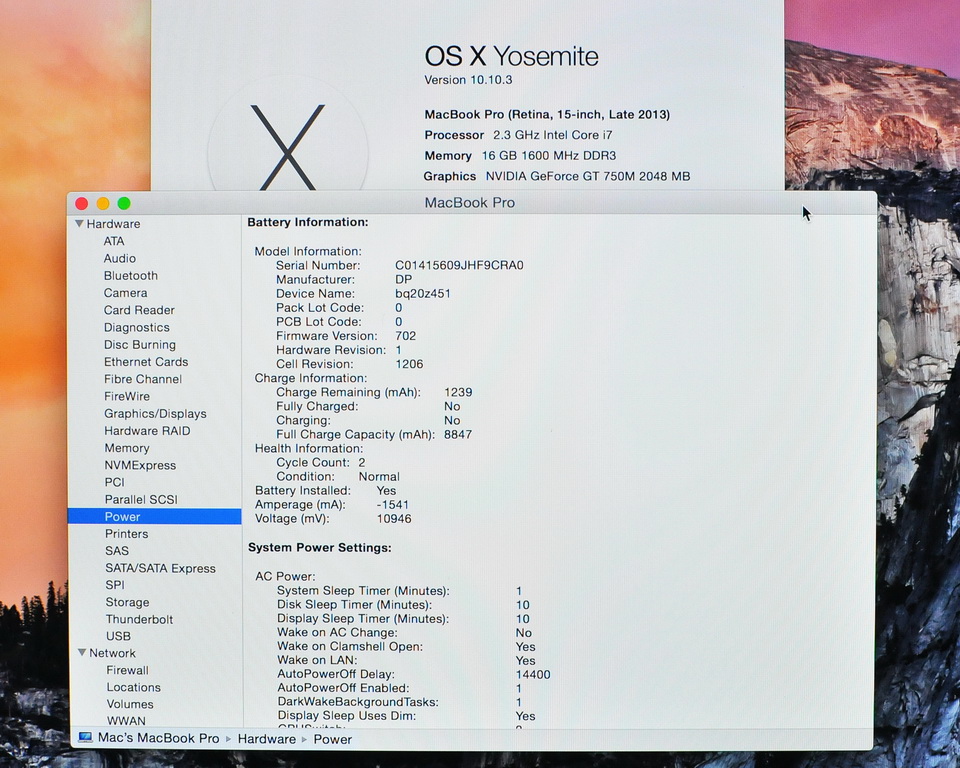Click the X logo in About window
The width and height of the screenshot is (960, 768).
[x=288, y=147]
